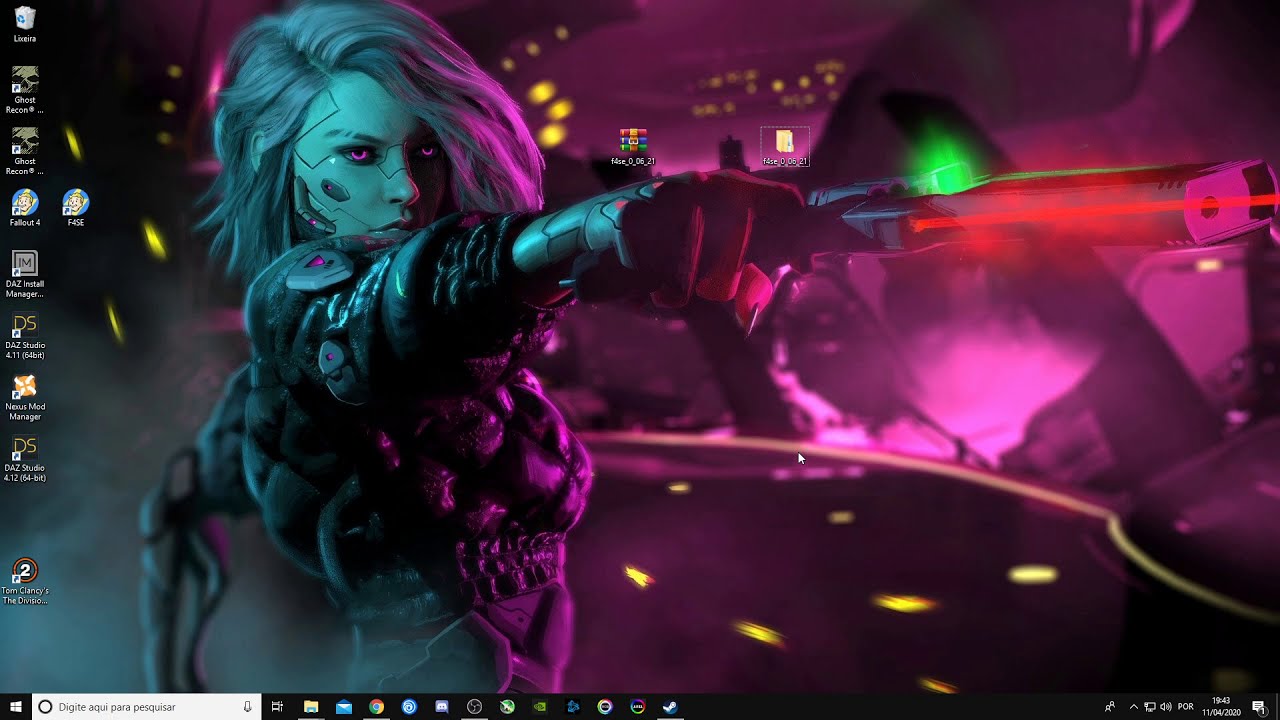1280x720 pixels.
Task: Open OBS Studio from the taskbar
Action: point(475,707)
